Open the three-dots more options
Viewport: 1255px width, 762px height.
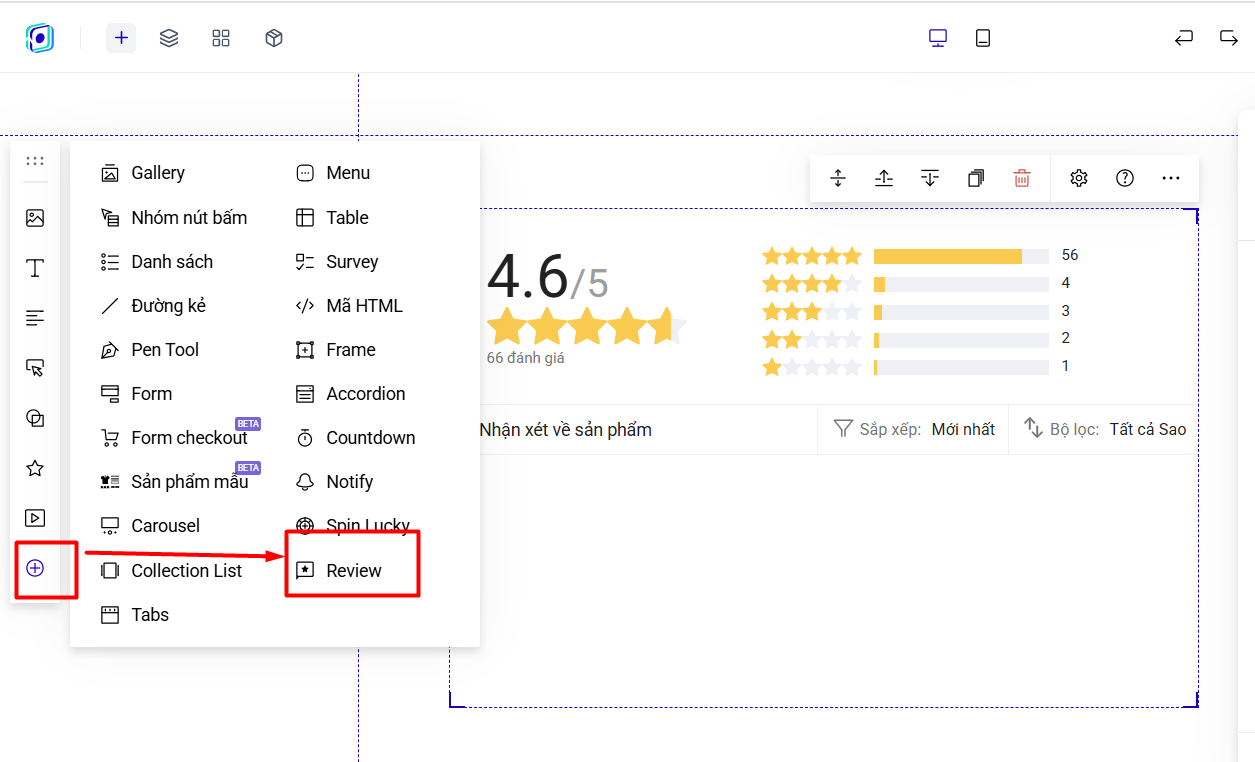pyautogui.click(x=1171, y=178)
